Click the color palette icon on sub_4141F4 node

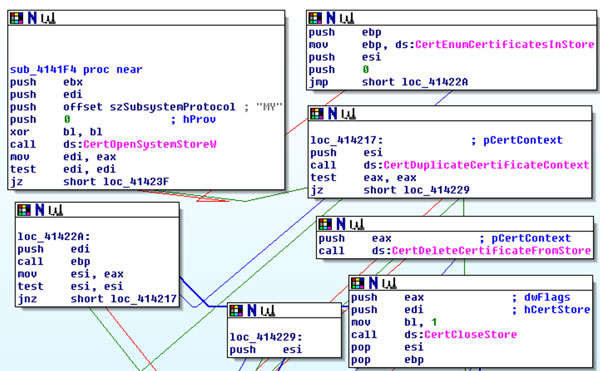[x=16, y=18]
